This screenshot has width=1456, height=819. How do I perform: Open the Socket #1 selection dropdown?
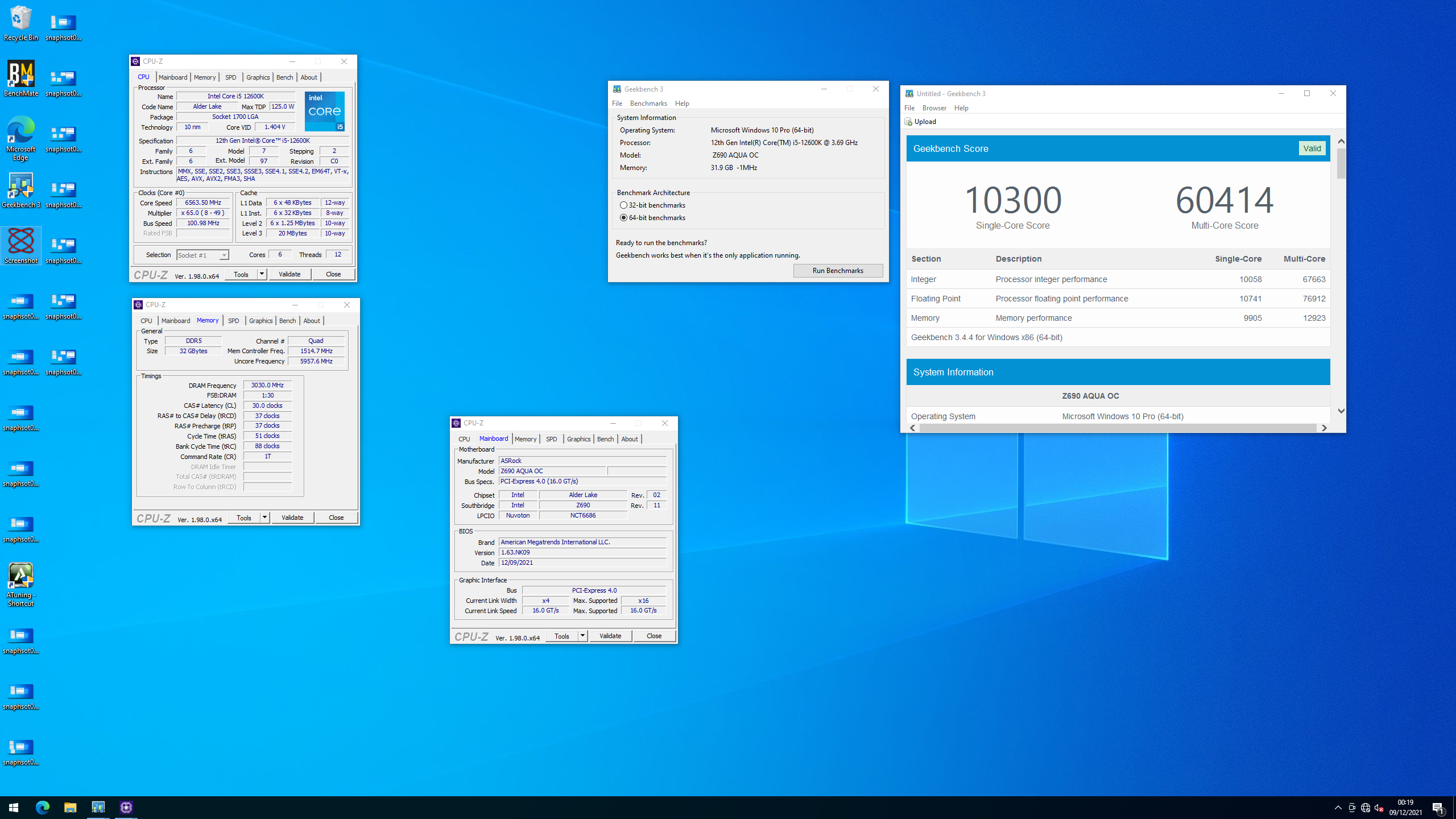tap(224, 255)
